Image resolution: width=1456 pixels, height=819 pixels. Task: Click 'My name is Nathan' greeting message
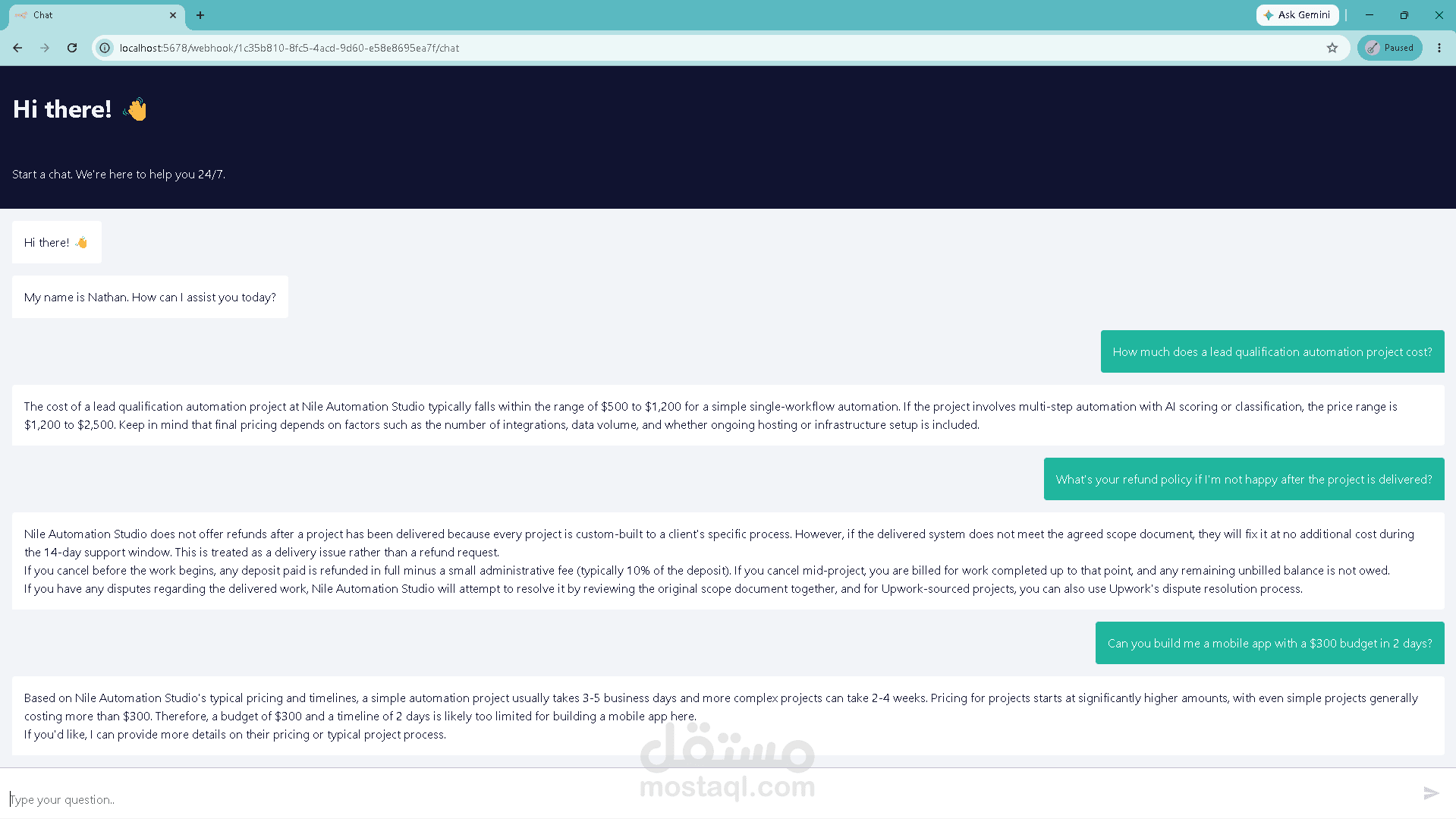point(150,297)
